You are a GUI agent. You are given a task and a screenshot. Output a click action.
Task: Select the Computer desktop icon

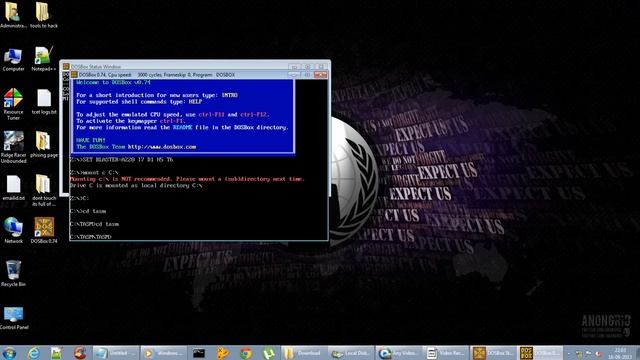13,59
